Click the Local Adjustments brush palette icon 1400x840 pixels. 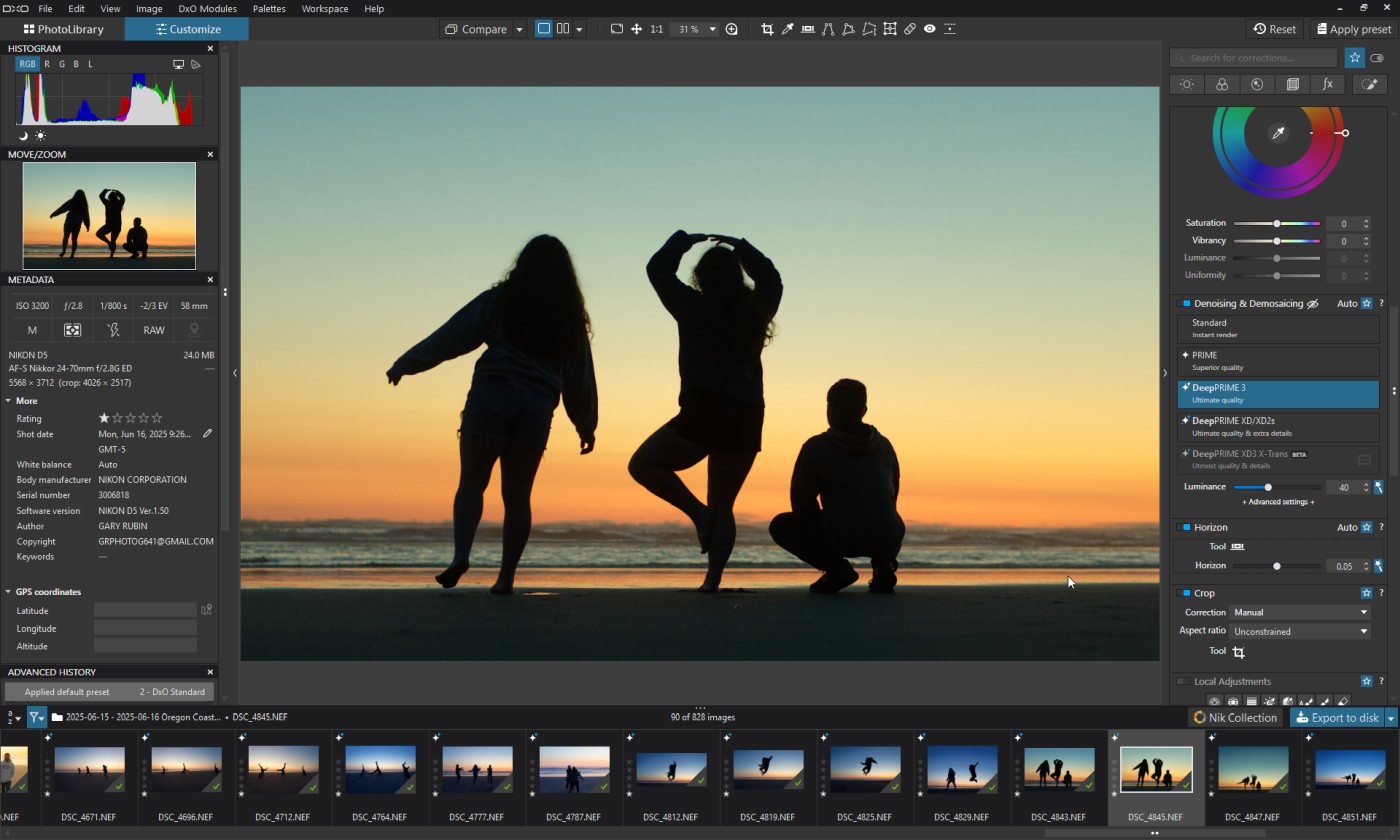click(1369, 85)
